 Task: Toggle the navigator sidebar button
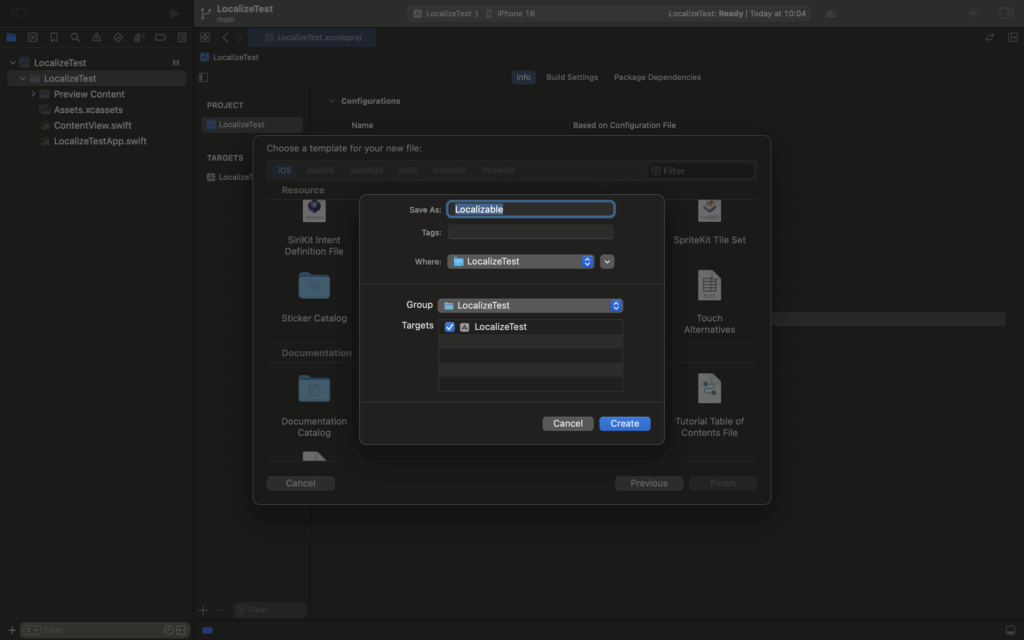tap(19, 13)
